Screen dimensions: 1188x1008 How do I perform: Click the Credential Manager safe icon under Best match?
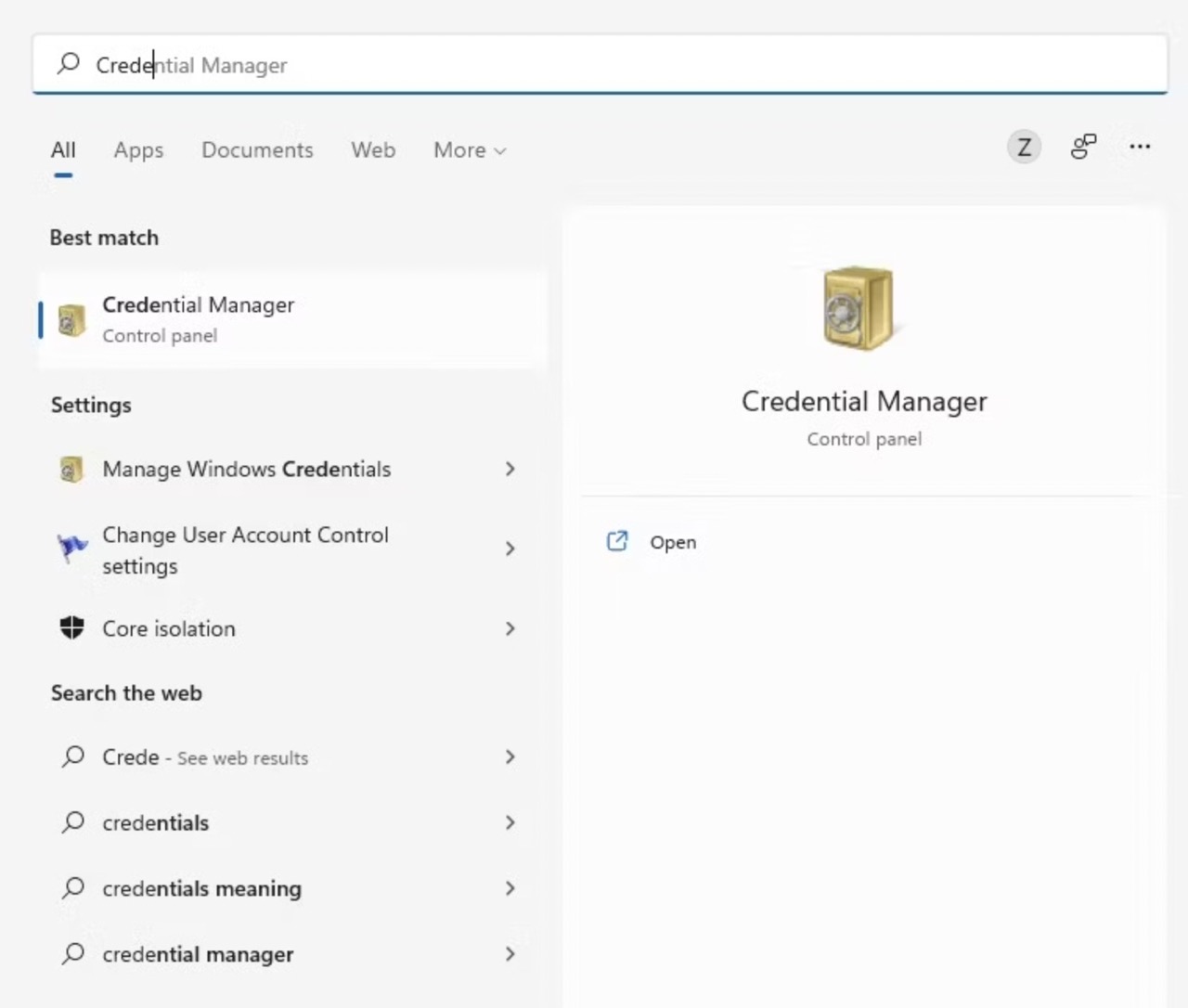[71, 319]
